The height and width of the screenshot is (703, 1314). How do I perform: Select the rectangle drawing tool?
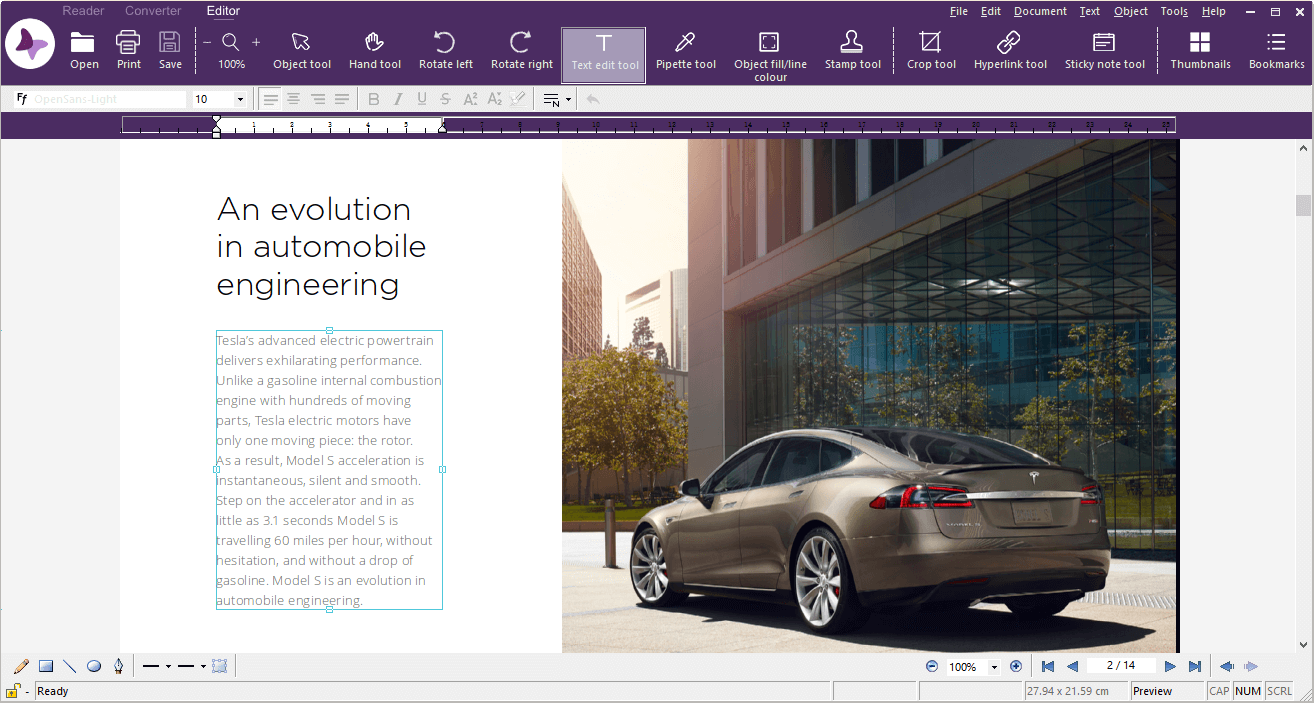[46, 666]
